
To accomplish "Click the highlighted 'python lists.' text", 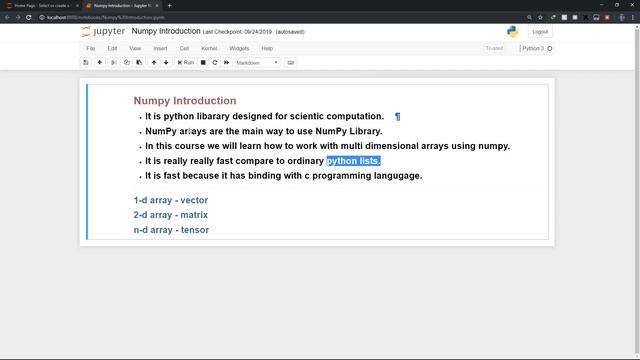I will click(353, 161).
